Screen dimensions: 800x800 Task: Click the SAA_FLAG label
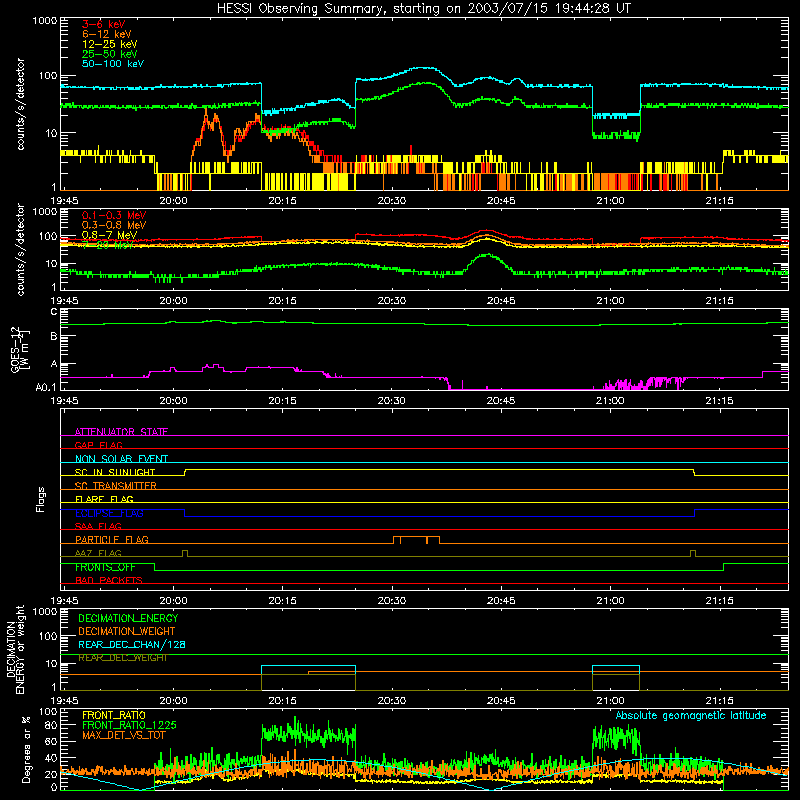coord(98,526)
